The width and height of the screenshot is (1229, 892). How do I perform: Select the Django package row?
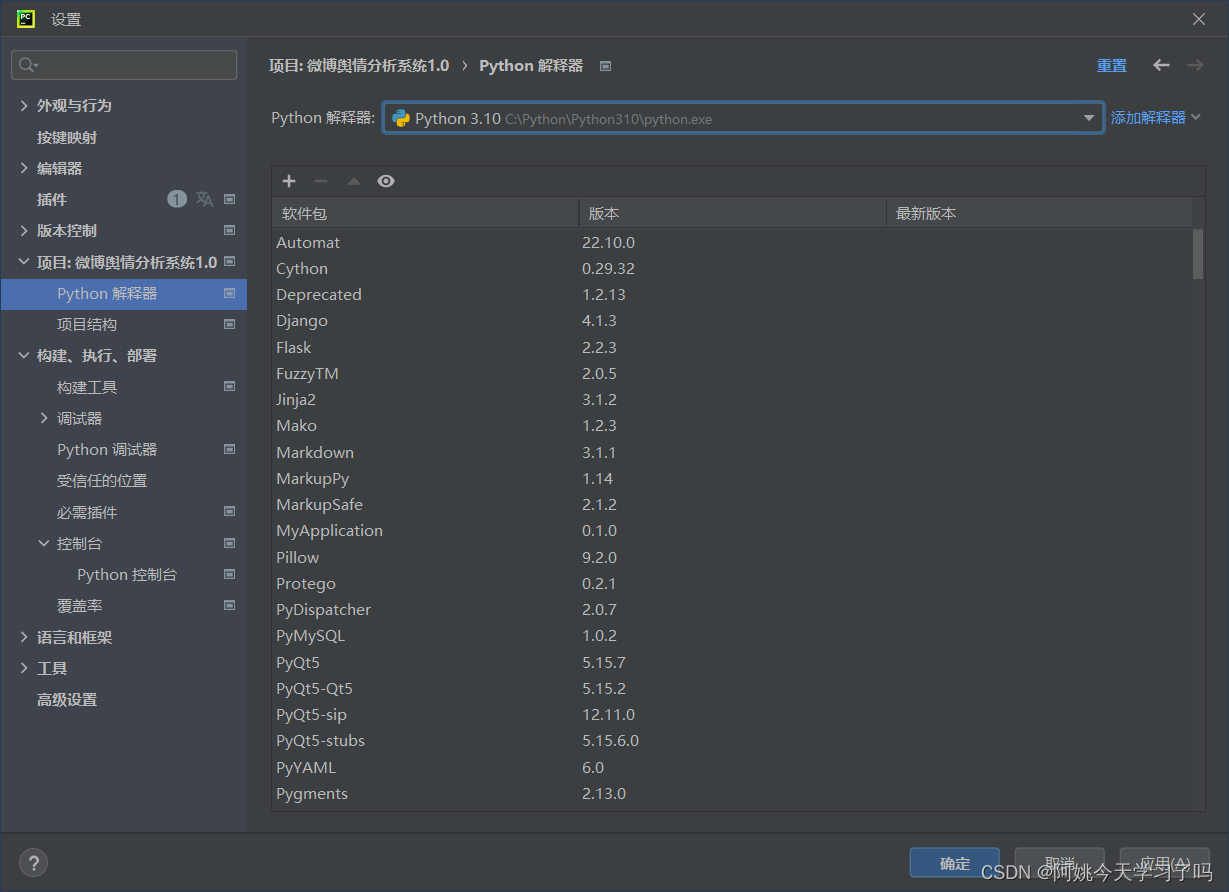point(732,321)
